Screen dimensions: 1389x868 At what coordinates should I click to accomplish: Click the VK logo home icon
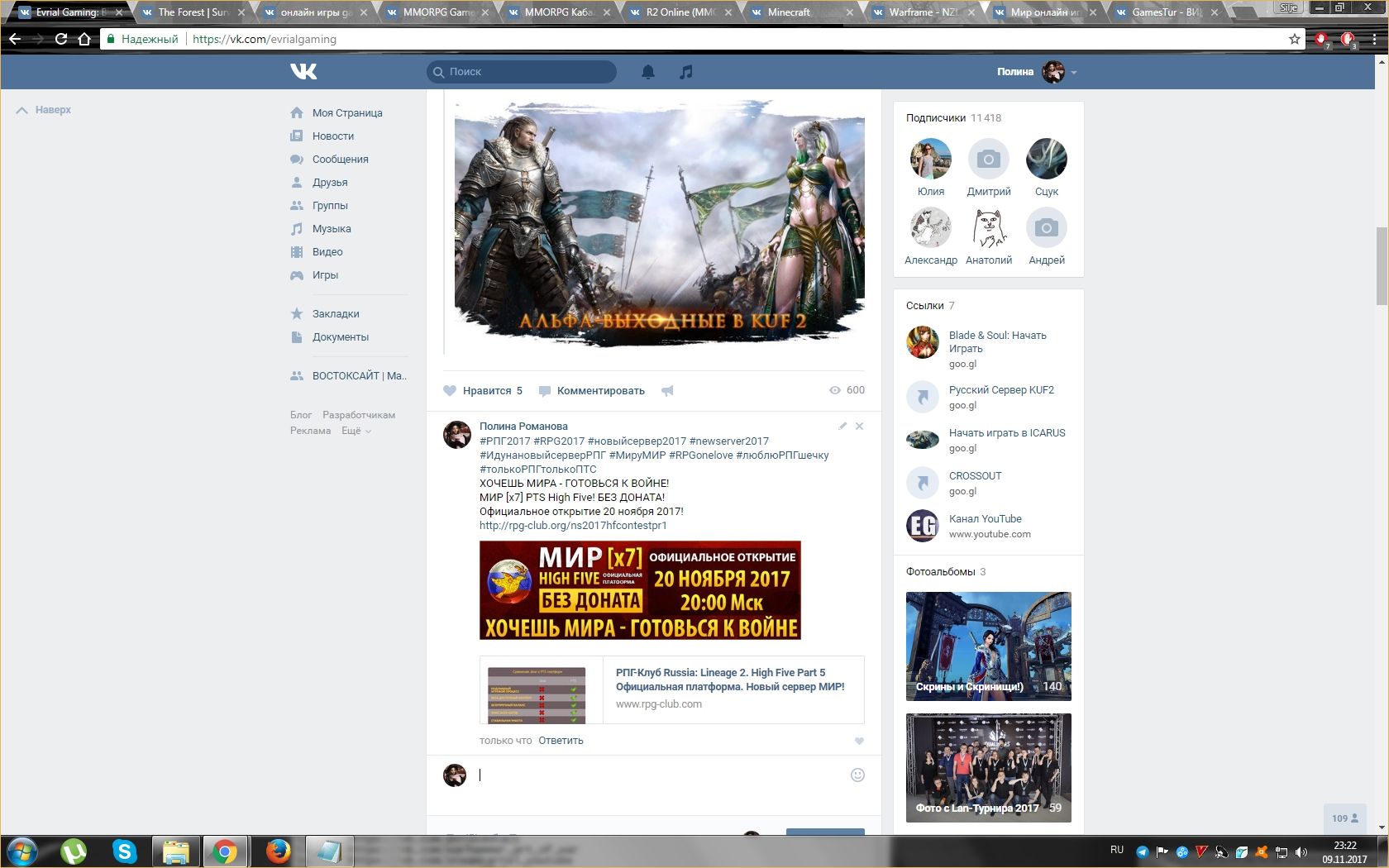(303, 72)
